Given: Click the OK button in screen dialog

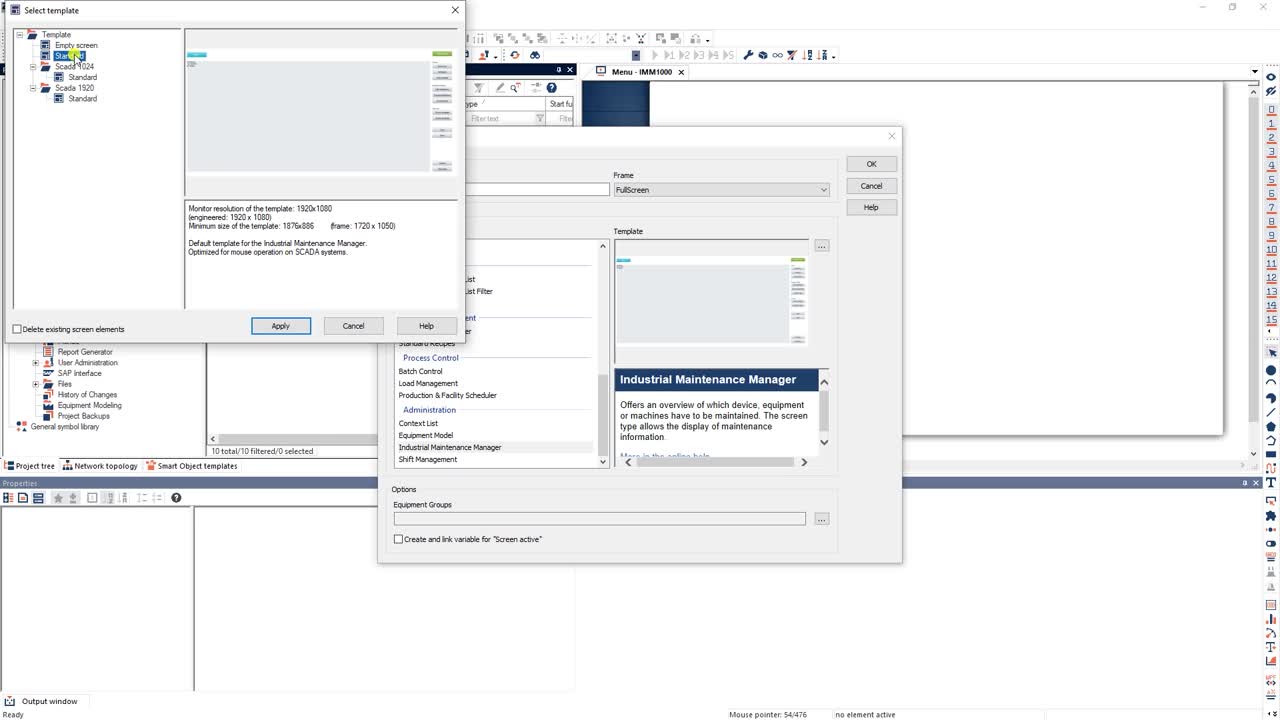Looking at the screenshot, I should [x=871, y=164].
